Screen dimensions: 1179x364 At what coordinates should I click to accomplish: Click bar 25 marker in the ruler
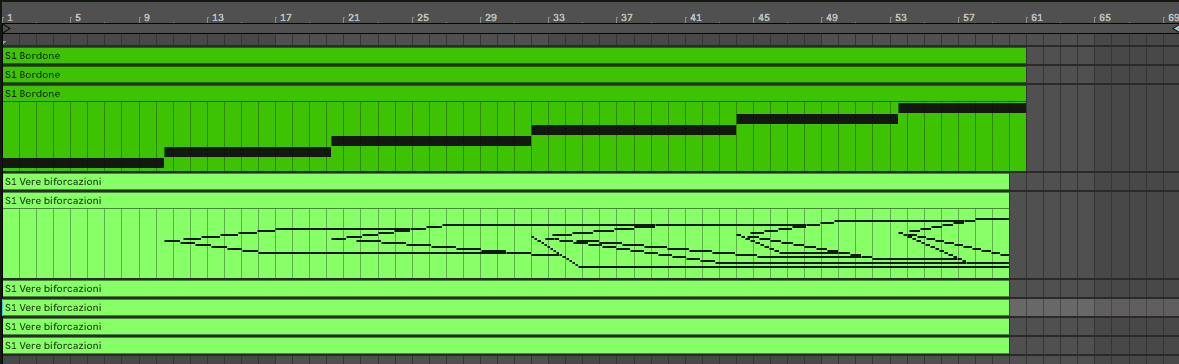[x=422, y=17]
